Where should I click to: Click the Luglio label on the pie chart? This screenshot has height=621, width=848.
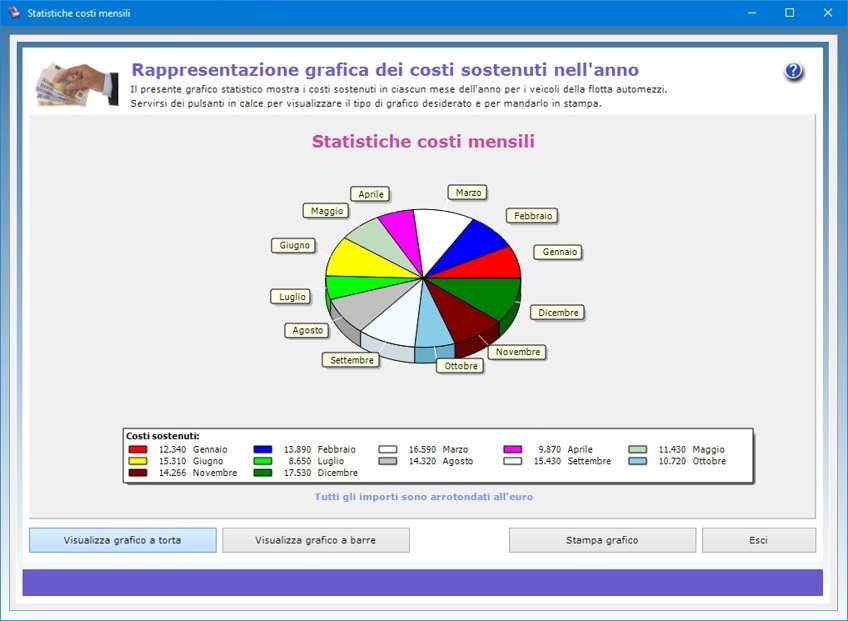(292, 296)
